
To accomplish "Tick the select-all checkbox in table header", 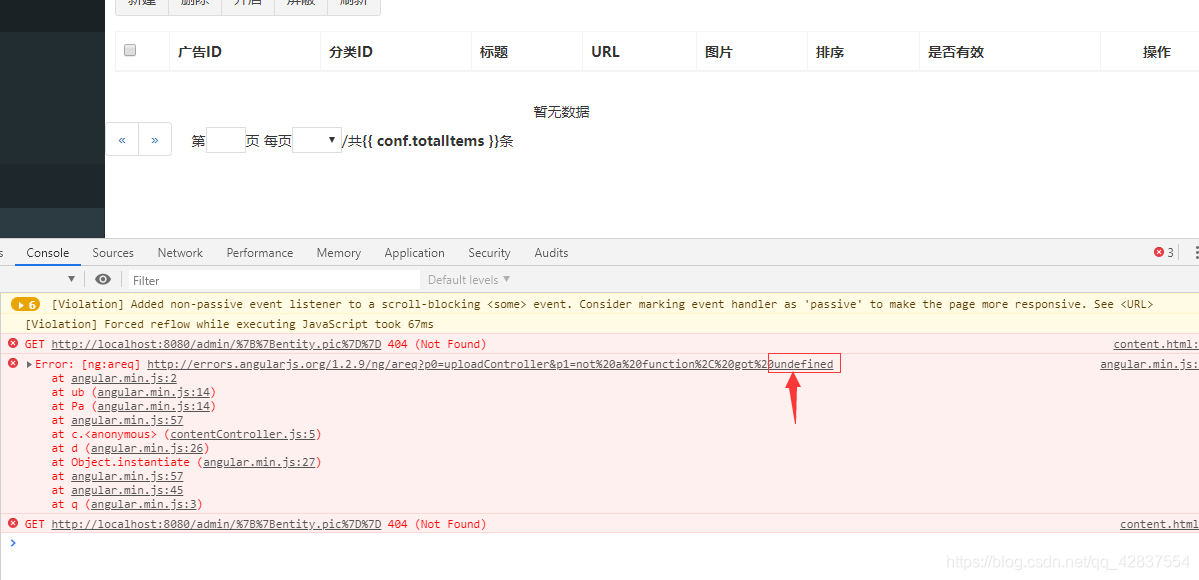I will point(130,51).
